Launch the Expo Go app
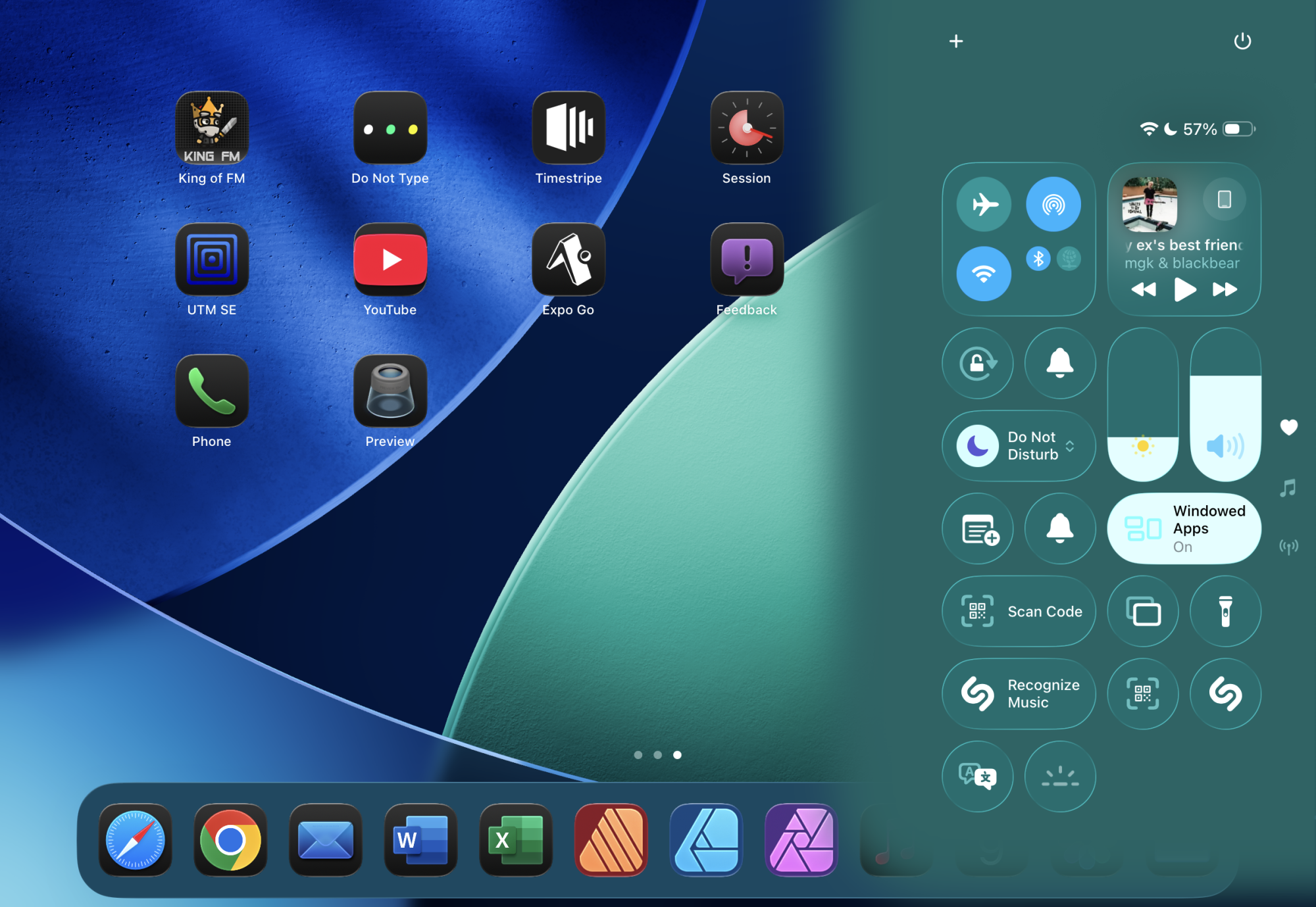The height and width of the screenshot is (907, 1316). point(569,259)
